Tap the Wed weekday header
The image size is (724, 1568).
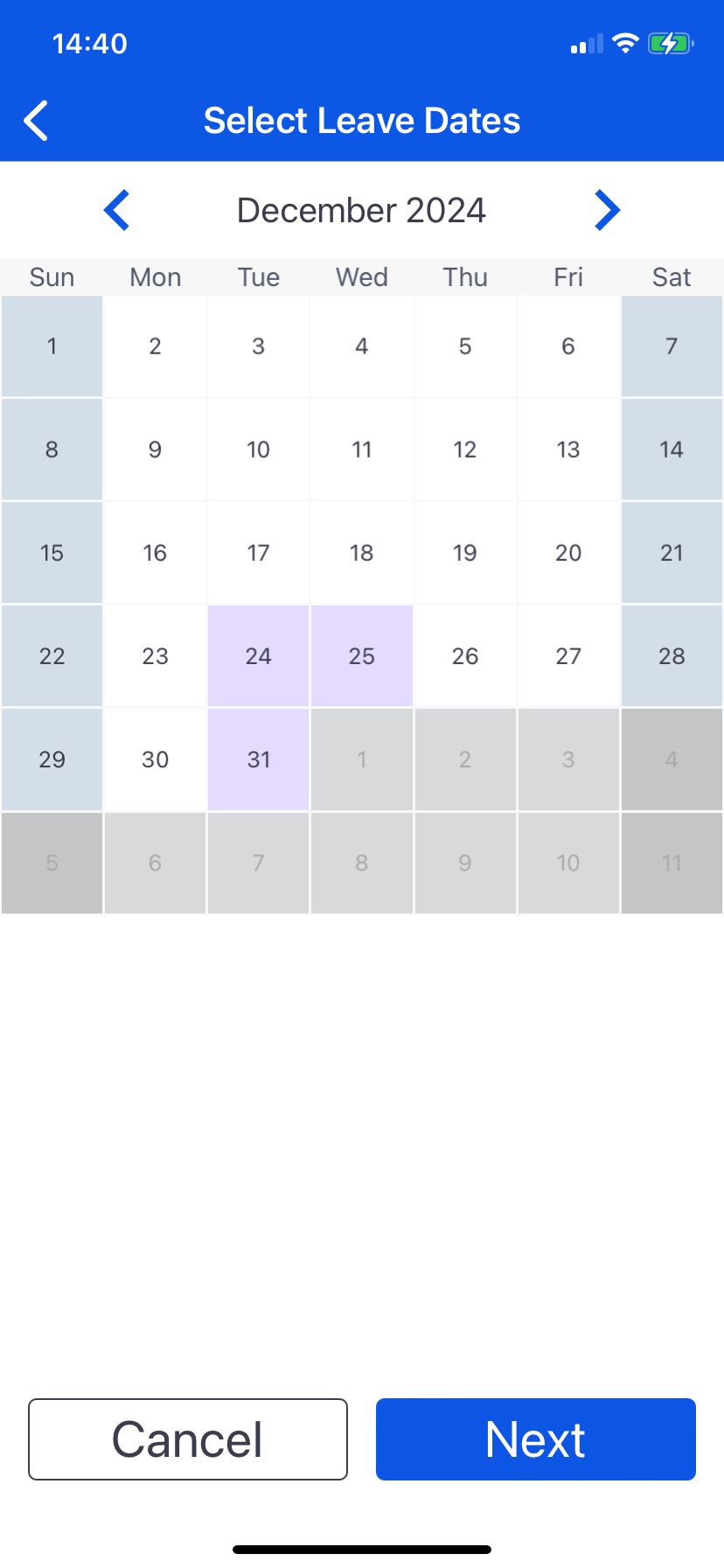pyautogui.click(x=362, y=277)
